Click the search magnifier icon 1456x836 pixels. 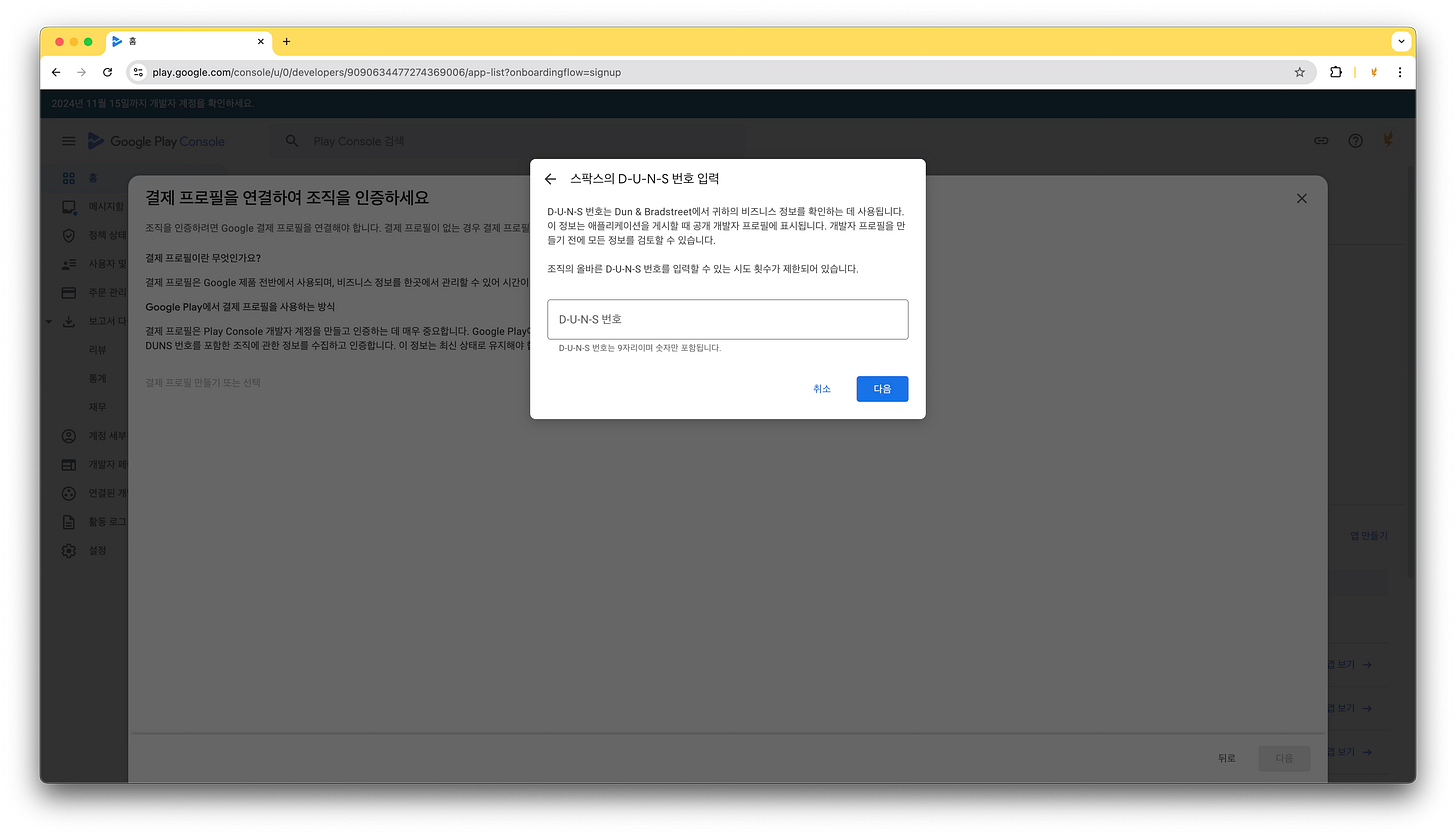[292, 141]
